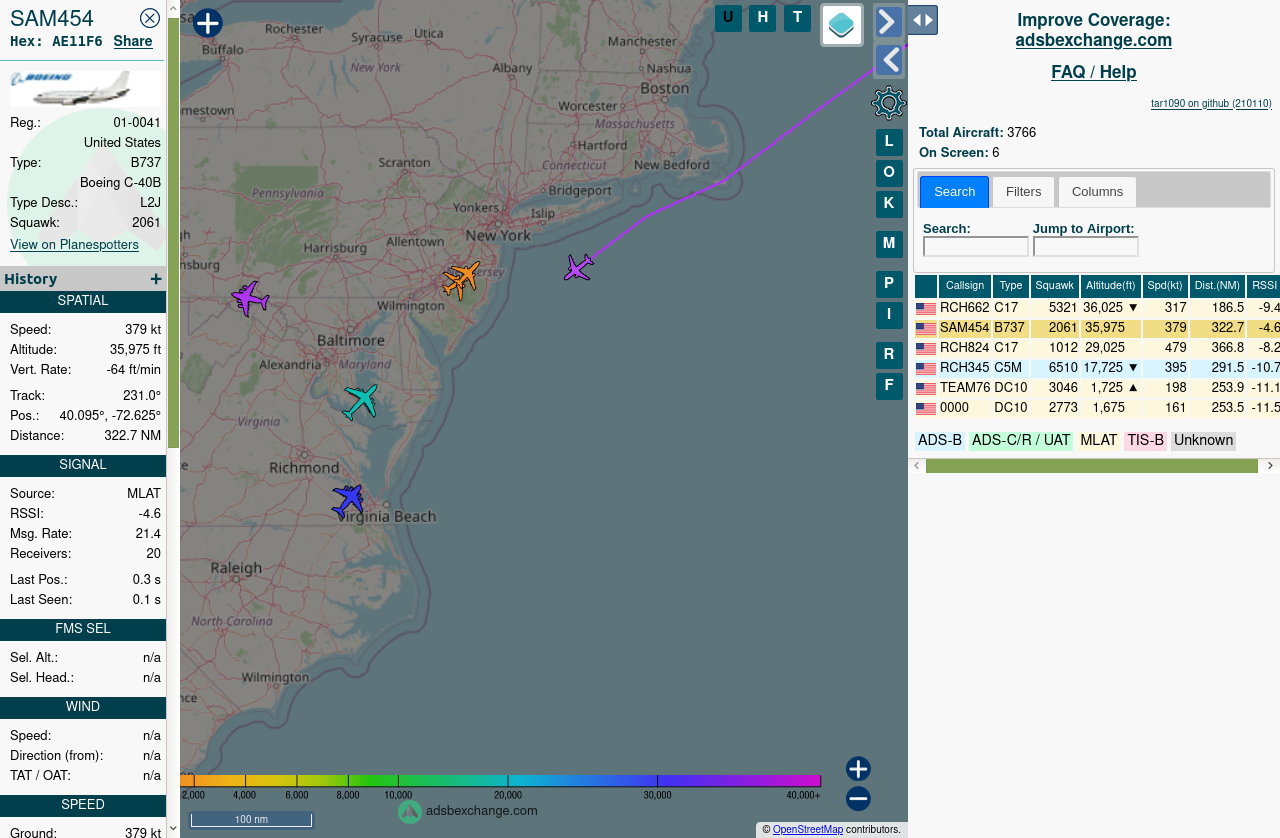The width and height of the screenshot is (1280, 838).
Task: Toggle the I map option button
Action: click(889, 315)
